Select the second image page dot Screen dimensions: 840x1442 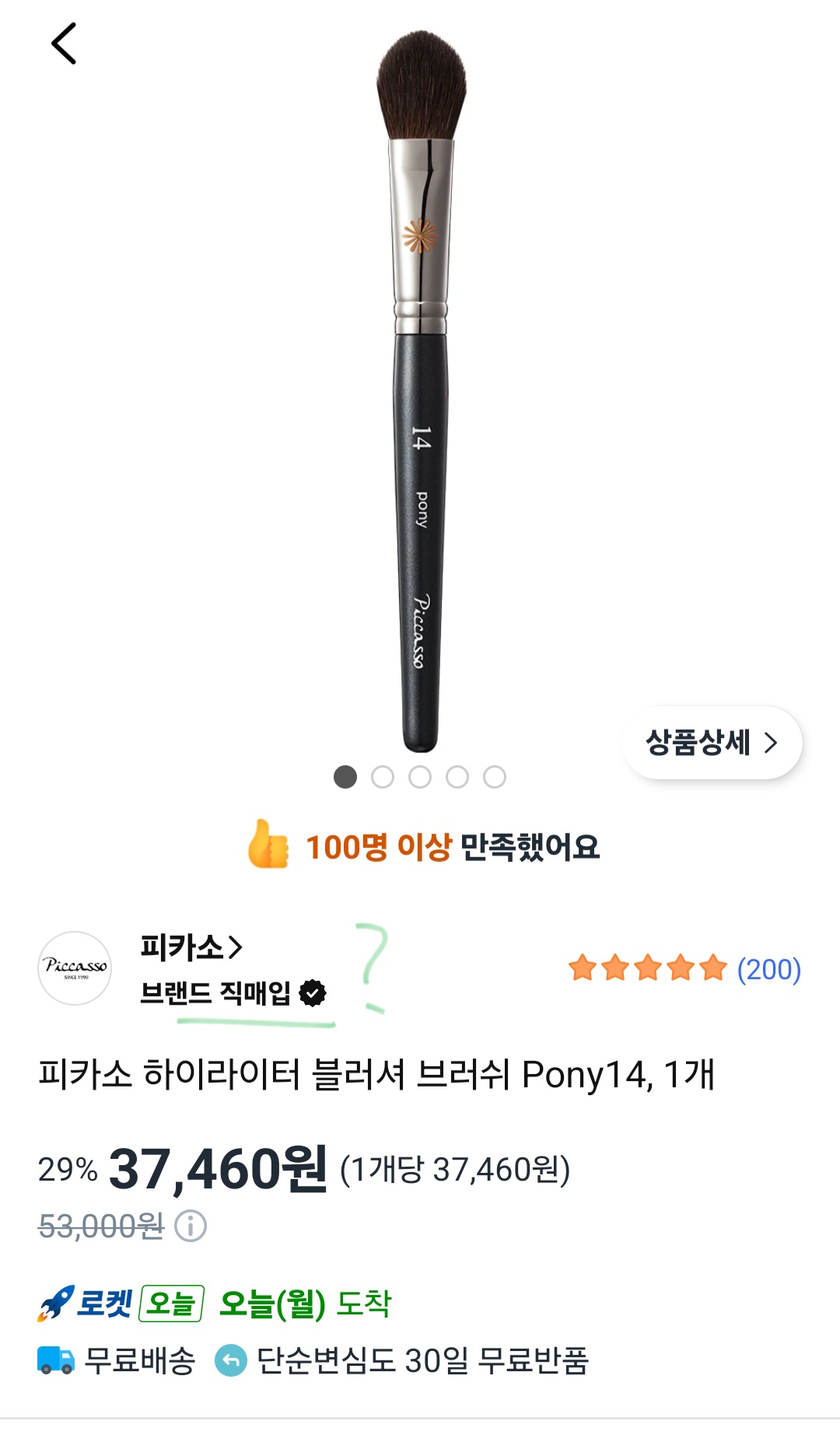coord(383,777)
